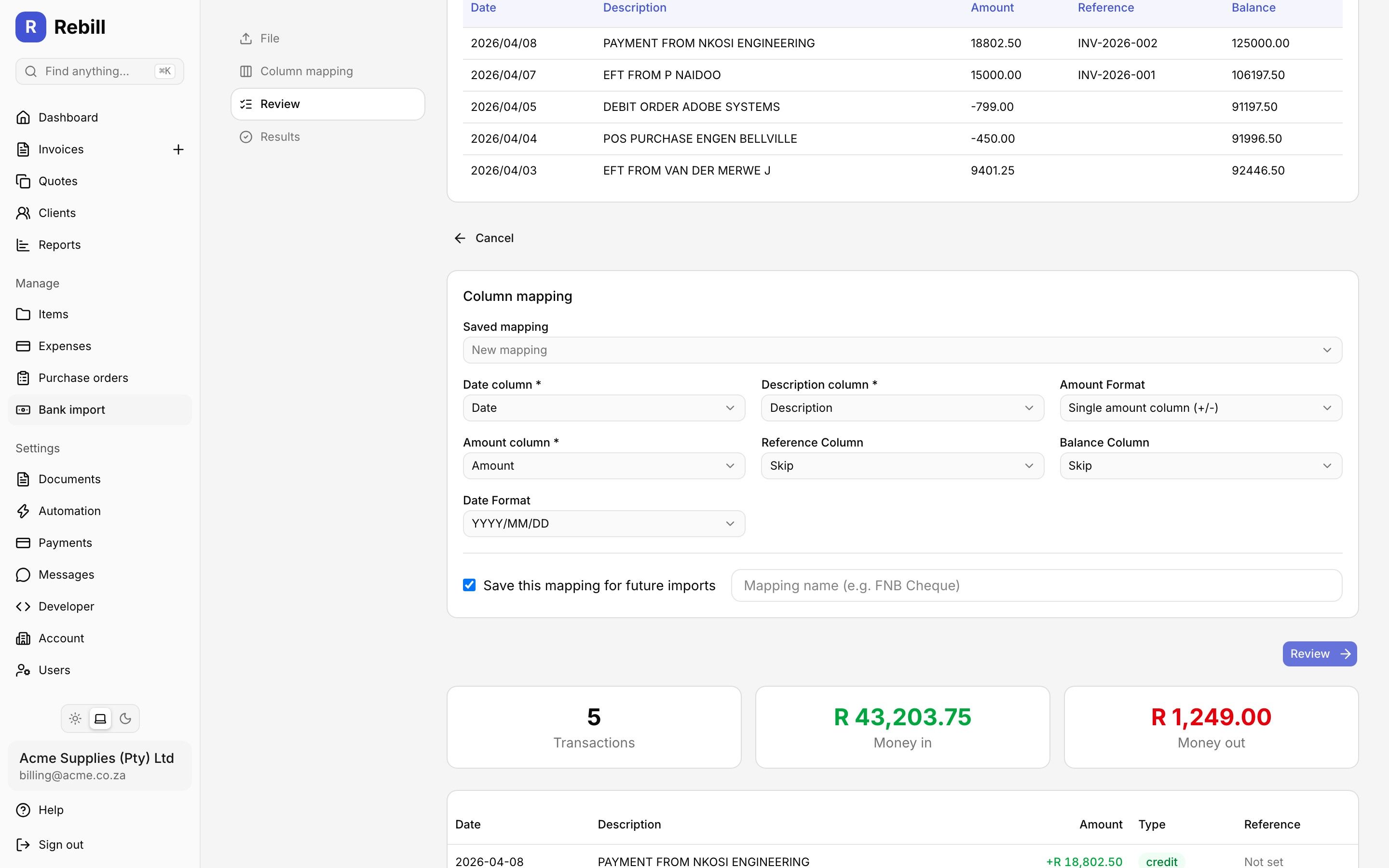Click the Transactions count card
Image resolution: width=1389 pixels, height=868 pixels.
click(x=594, y=727)
